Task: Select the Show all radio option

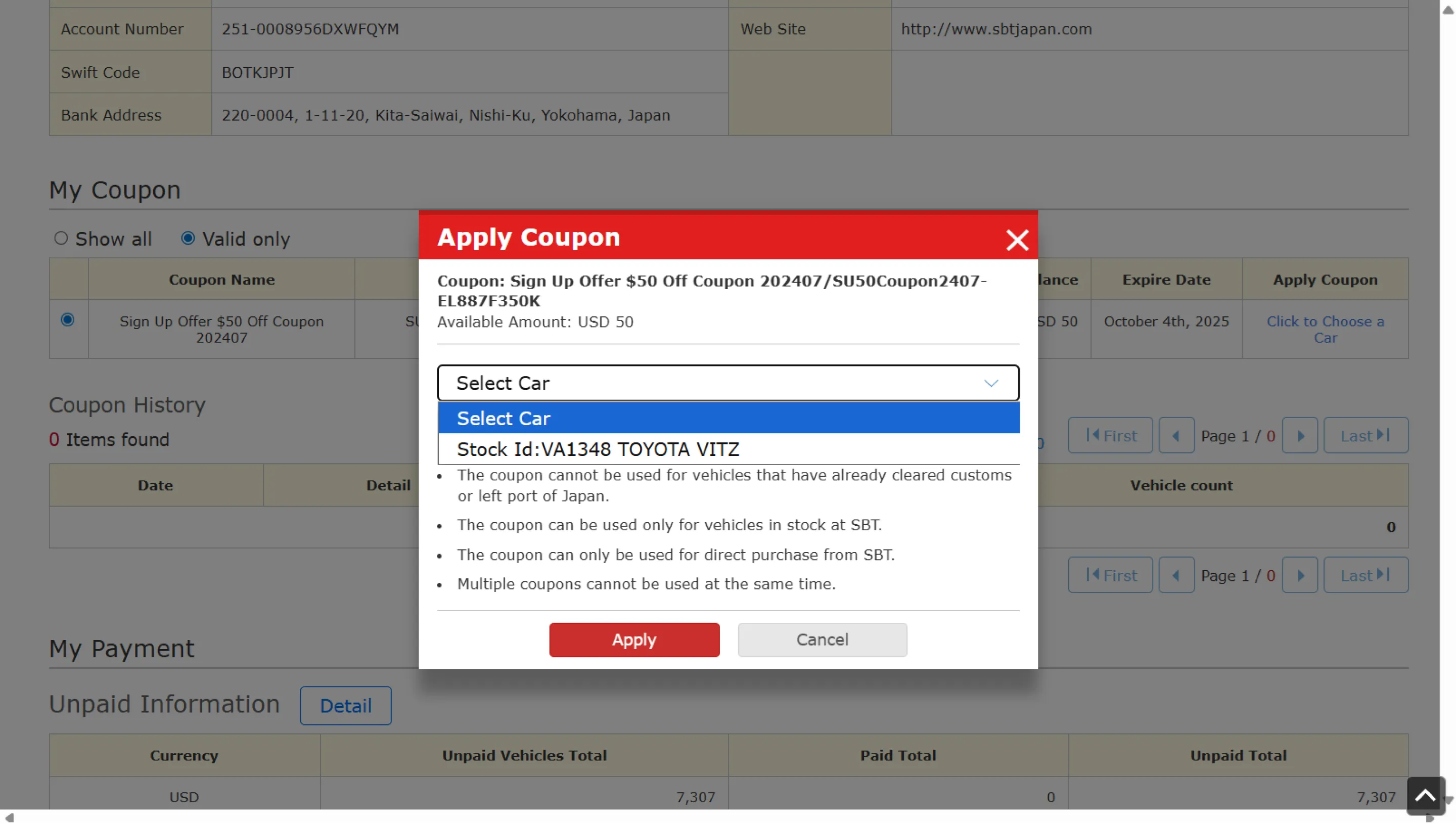Action: (61, 238)
